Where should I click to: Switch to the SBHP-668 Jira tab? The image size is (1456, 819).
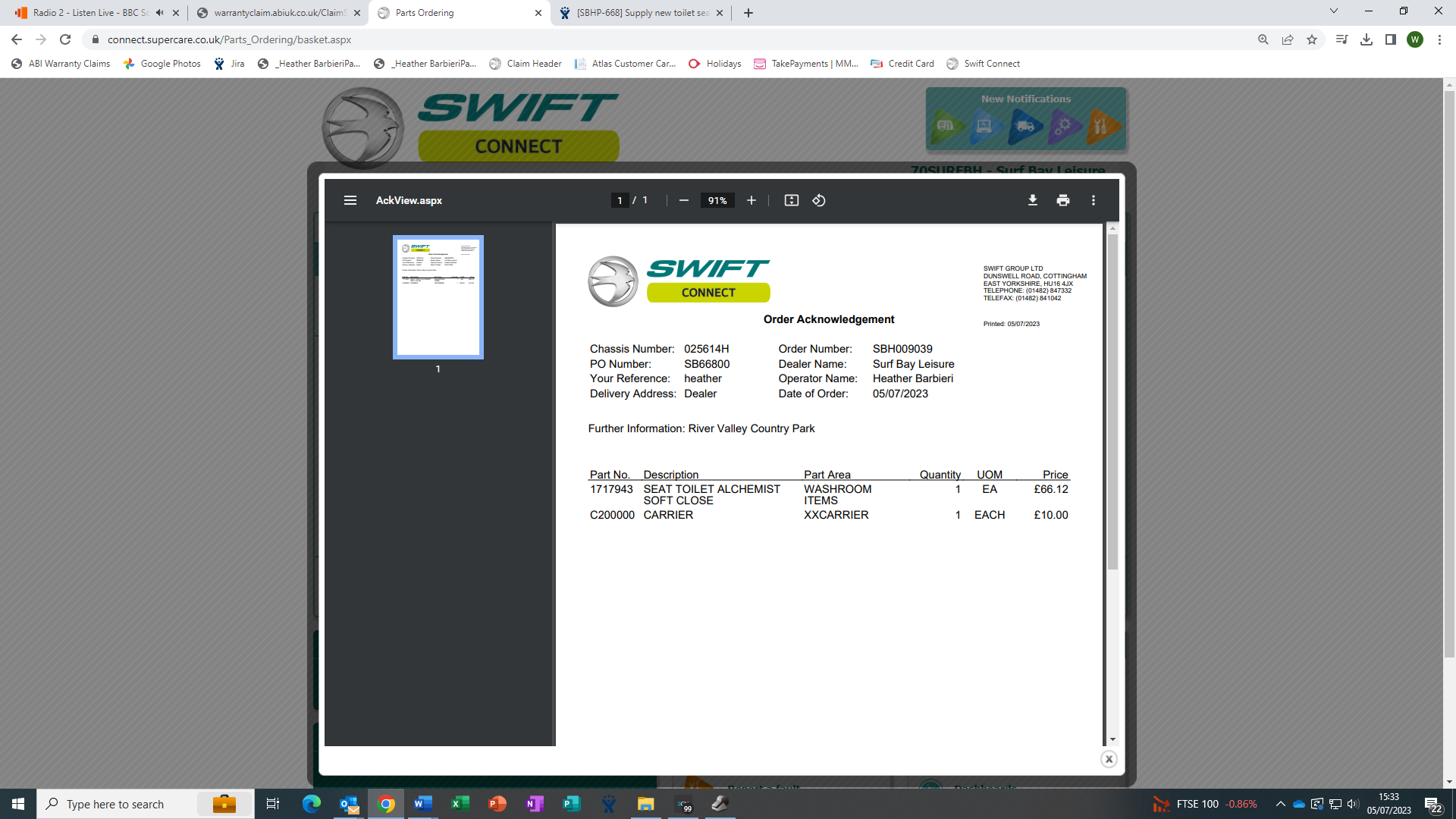(x=642, y=13)
